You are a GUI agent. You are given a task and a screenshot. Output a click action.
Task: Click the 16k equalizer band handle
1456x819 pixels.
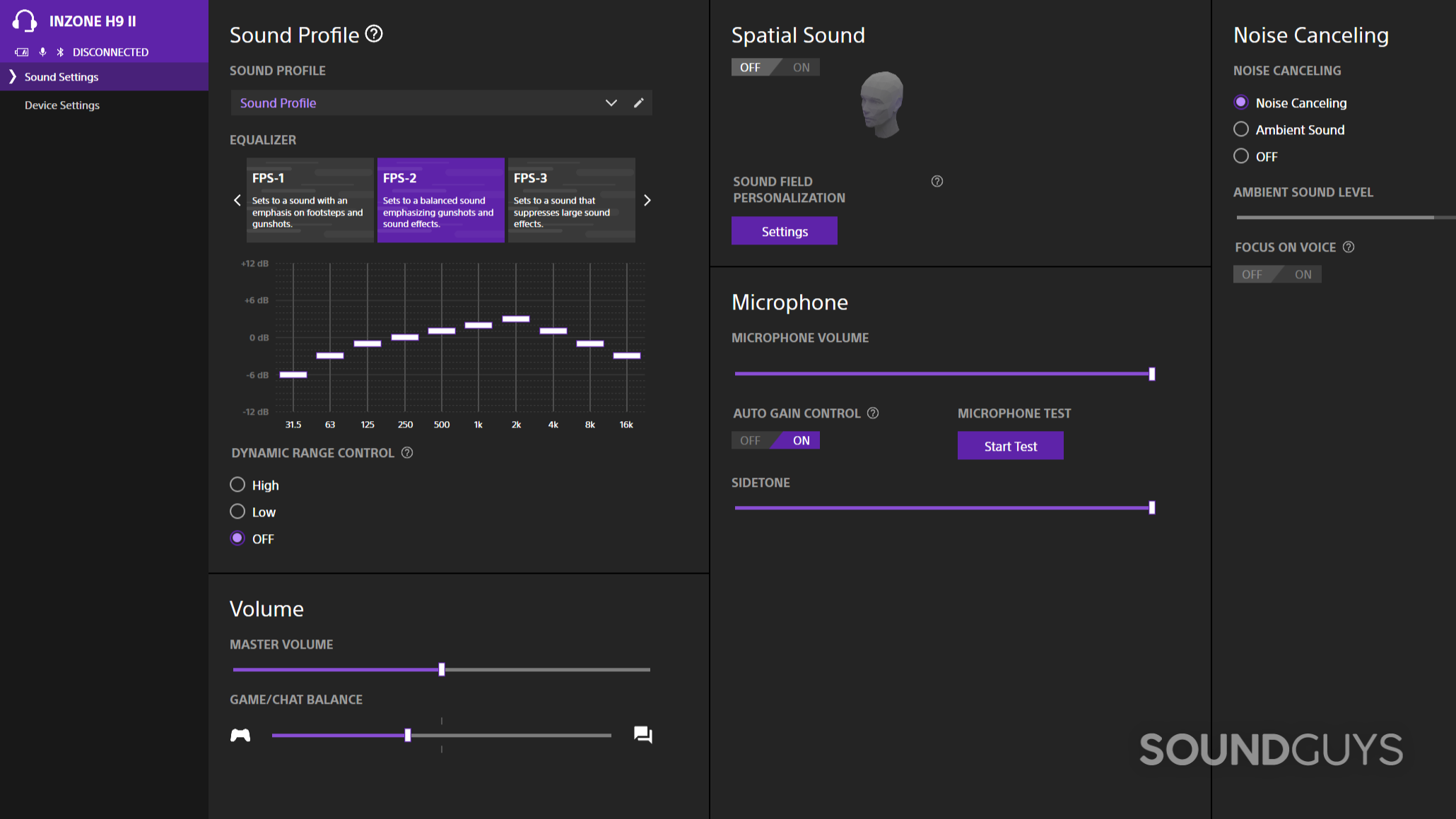tap(627, 356)
